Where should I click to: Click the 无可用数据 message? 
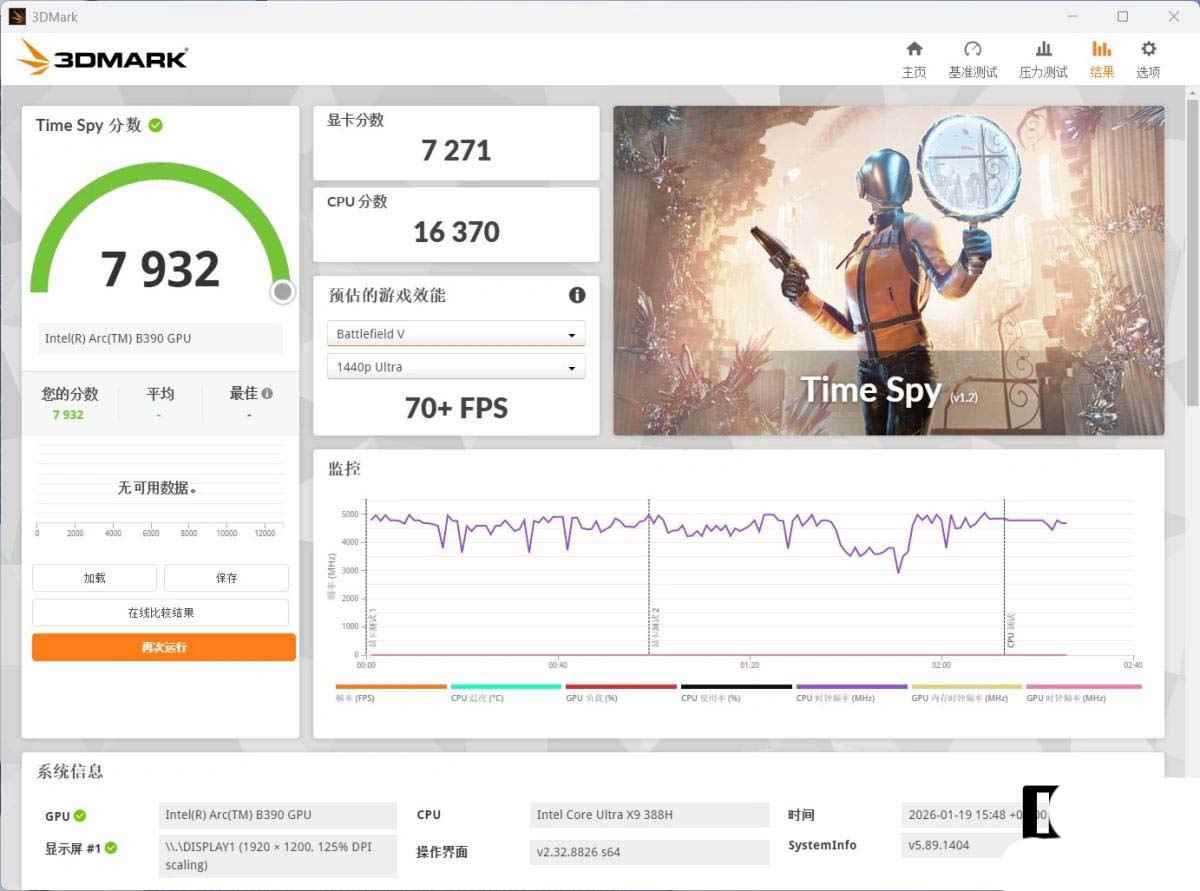pos(157,488)
